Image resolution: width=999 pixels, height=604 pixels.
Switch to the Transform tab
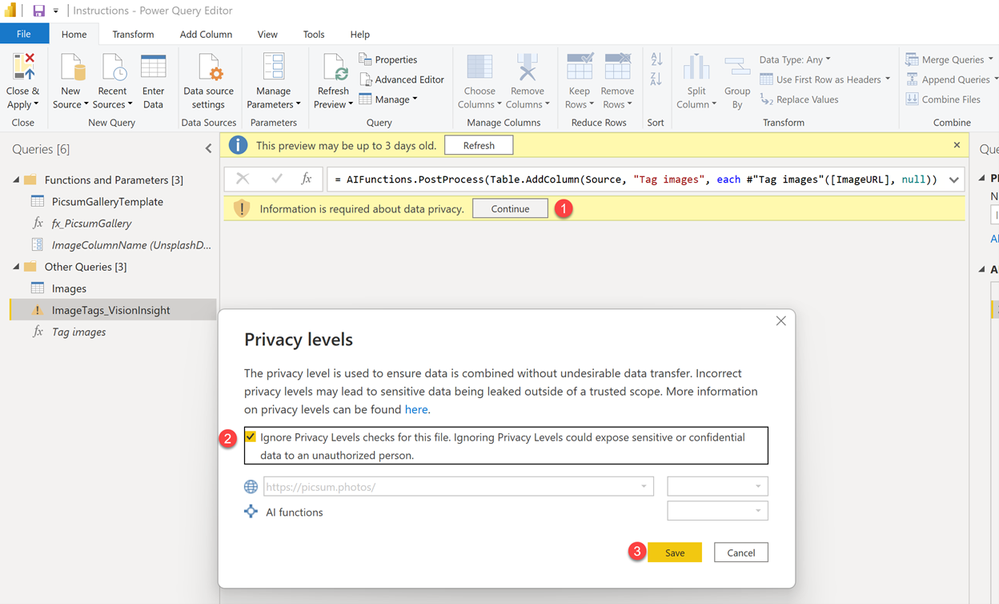[x=133, y=34]
